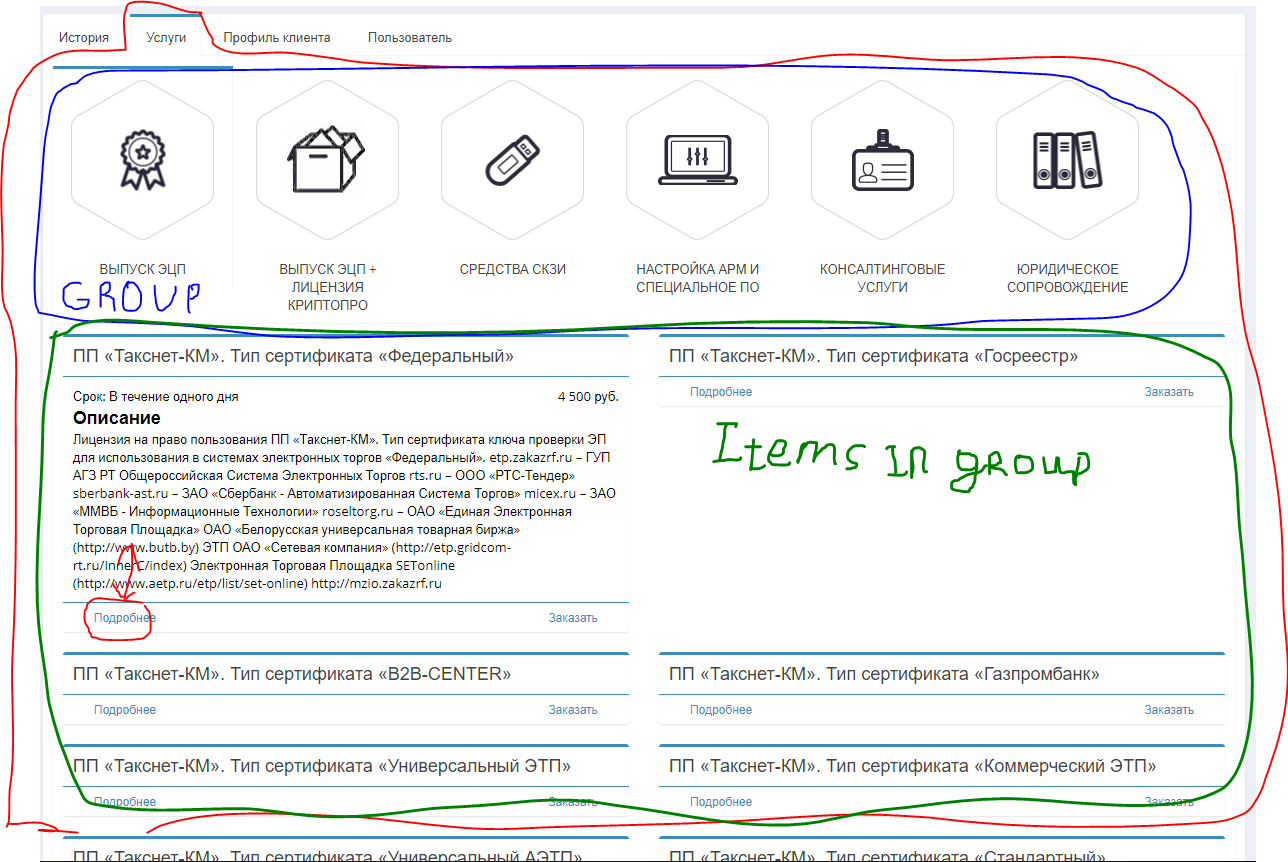Select the USB token СКЗИ icon
Viewport: 1288px width, 862px height.
[x=512, y=160]
